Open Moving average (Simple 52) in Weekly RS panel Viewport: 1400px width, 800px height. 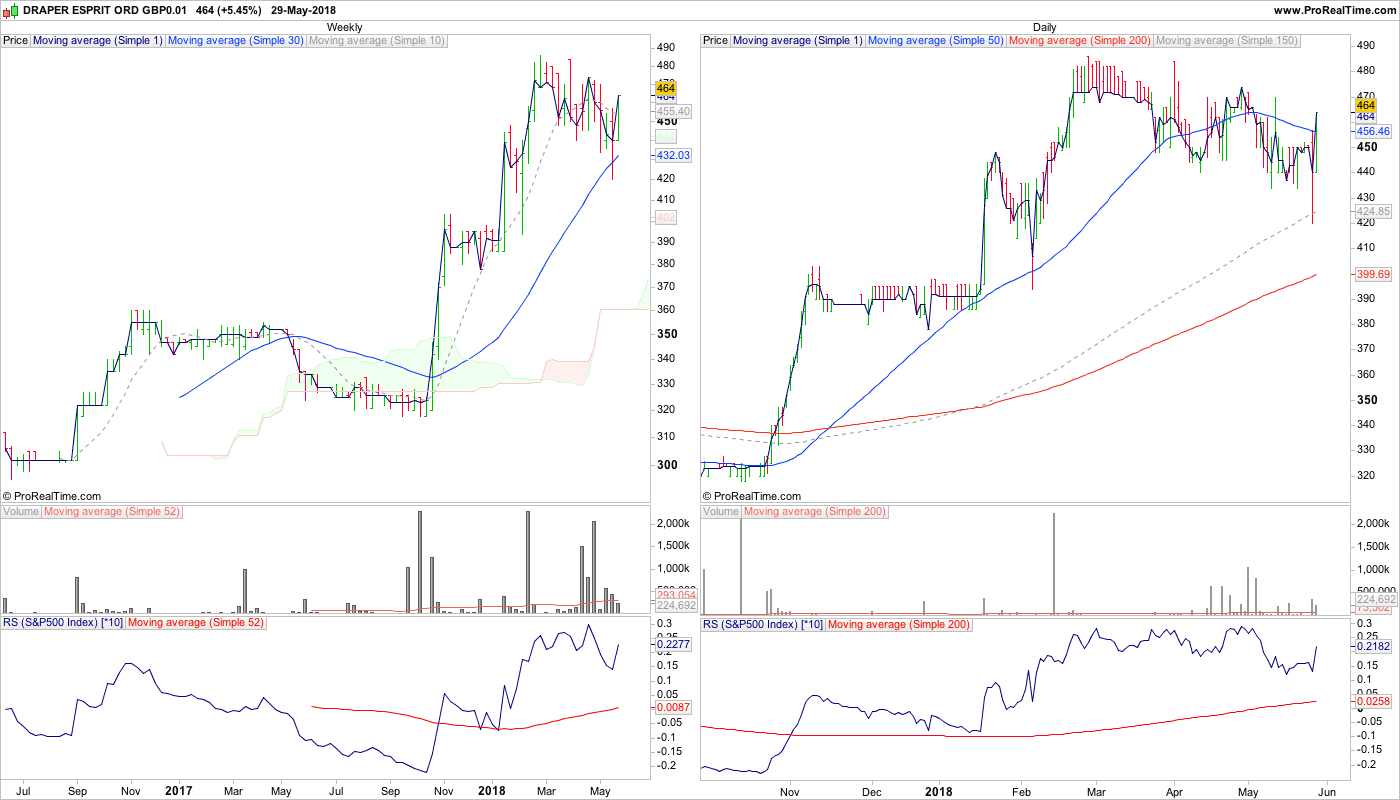(x=196, y=623)
